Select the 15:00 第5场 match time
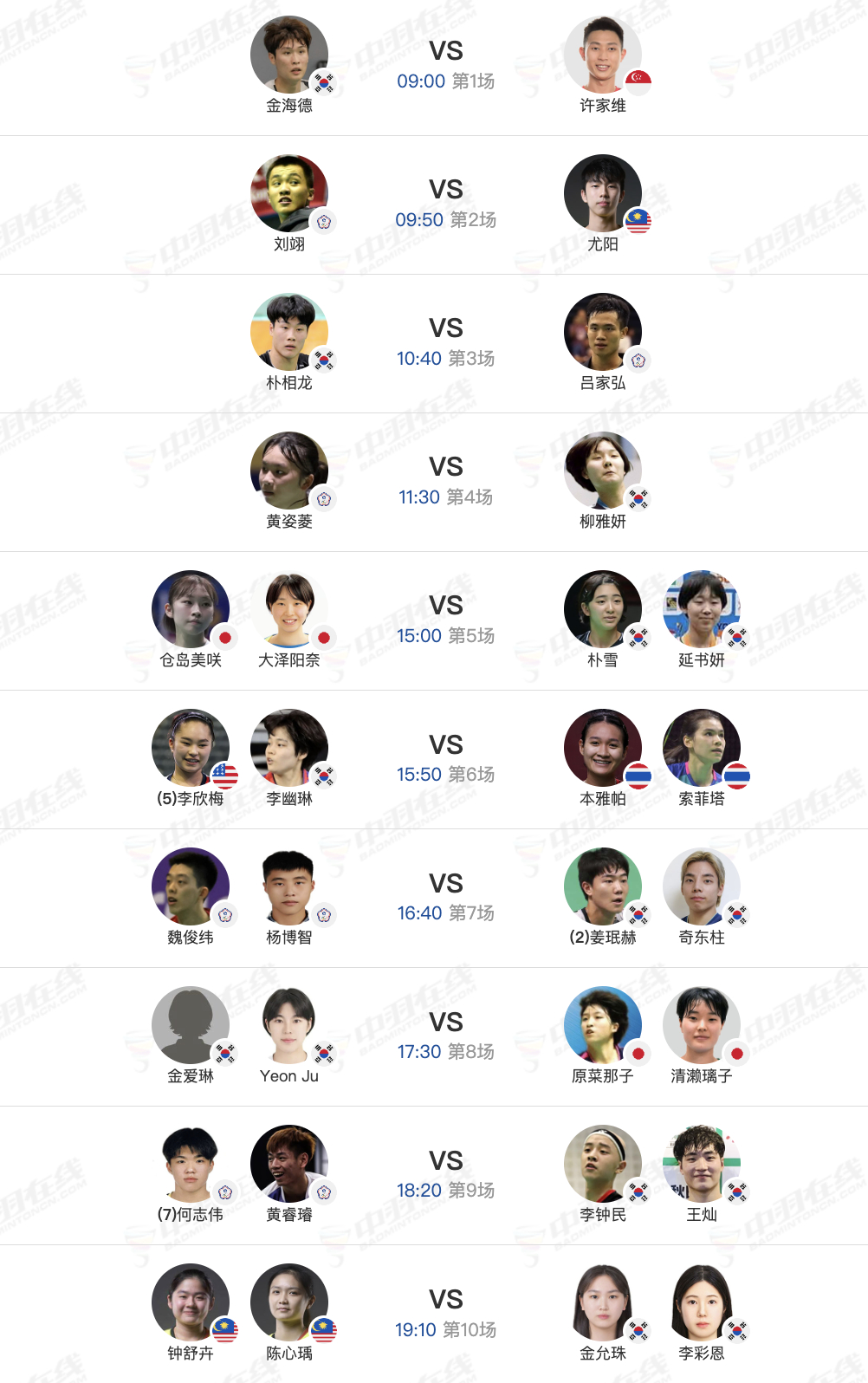868x1383 pixels. [x=445, y=635]
